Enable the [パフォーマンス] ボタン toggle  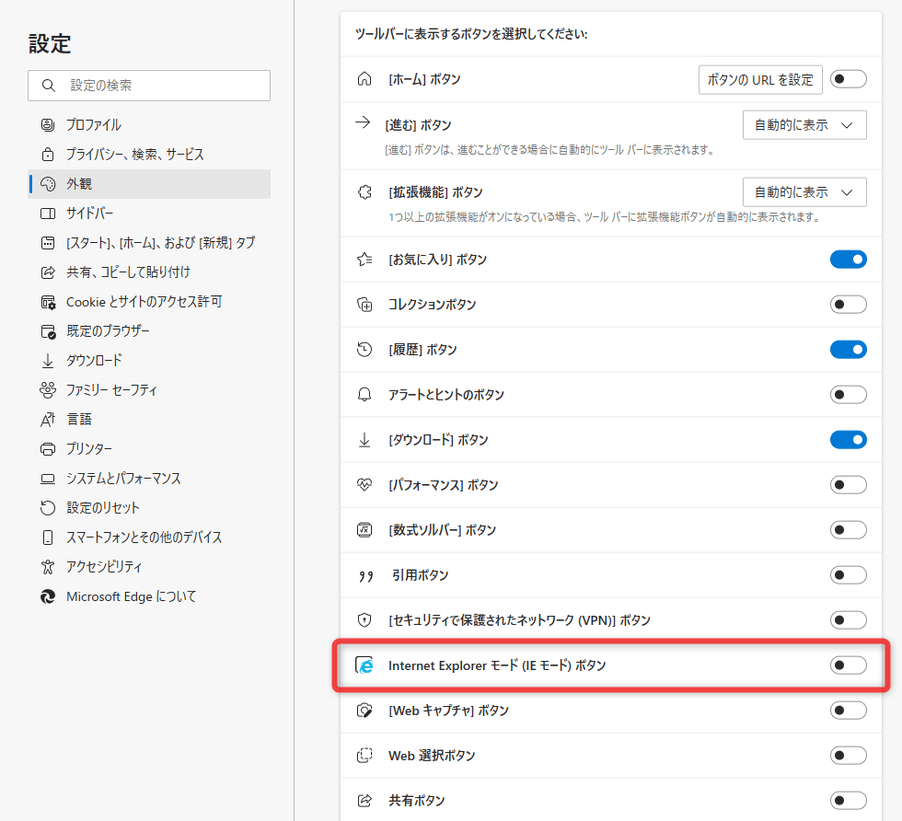pos(848,484)
